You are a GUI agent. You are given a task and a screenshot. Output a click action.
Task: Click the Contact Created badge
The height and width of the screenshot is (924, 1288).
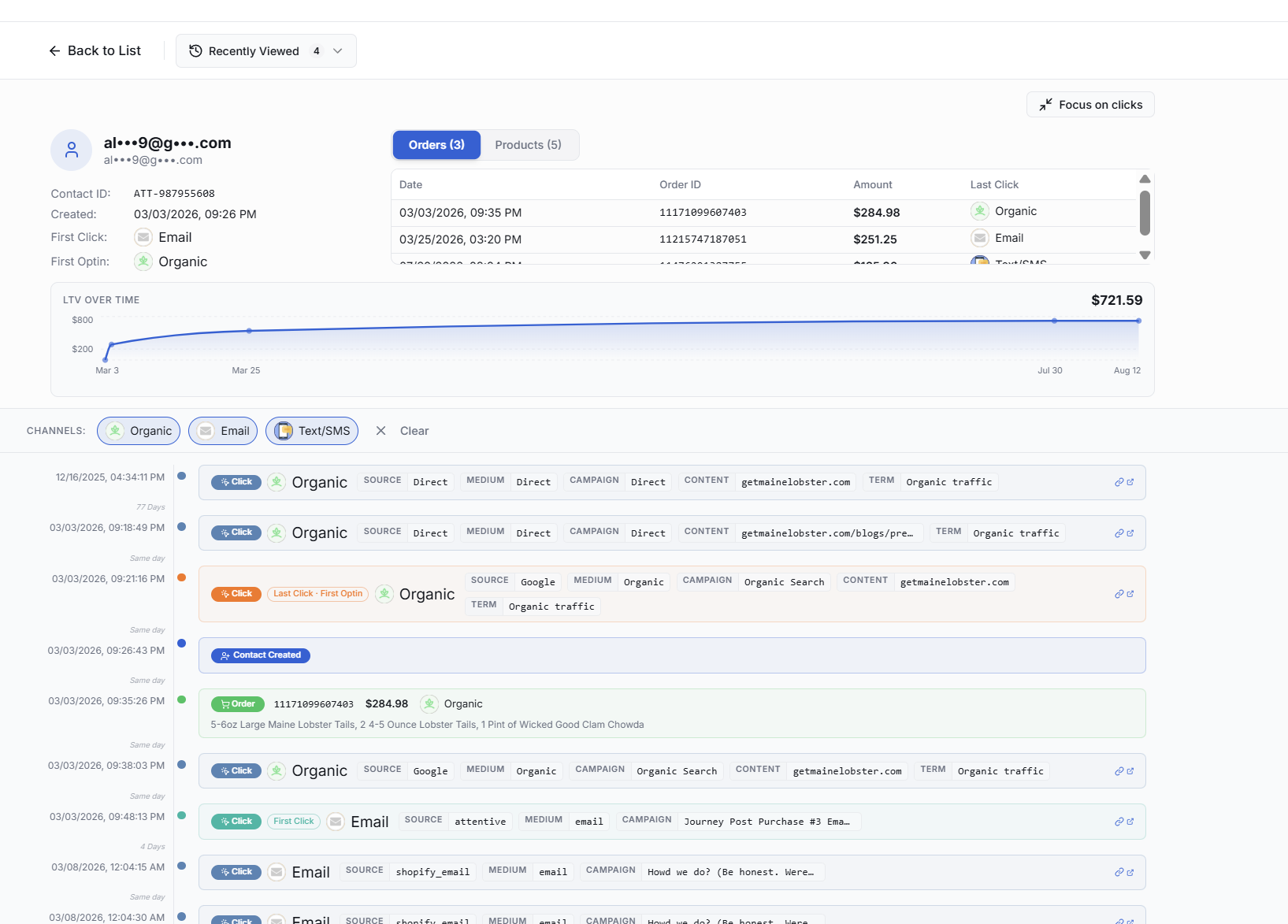(x=261, y=655)
